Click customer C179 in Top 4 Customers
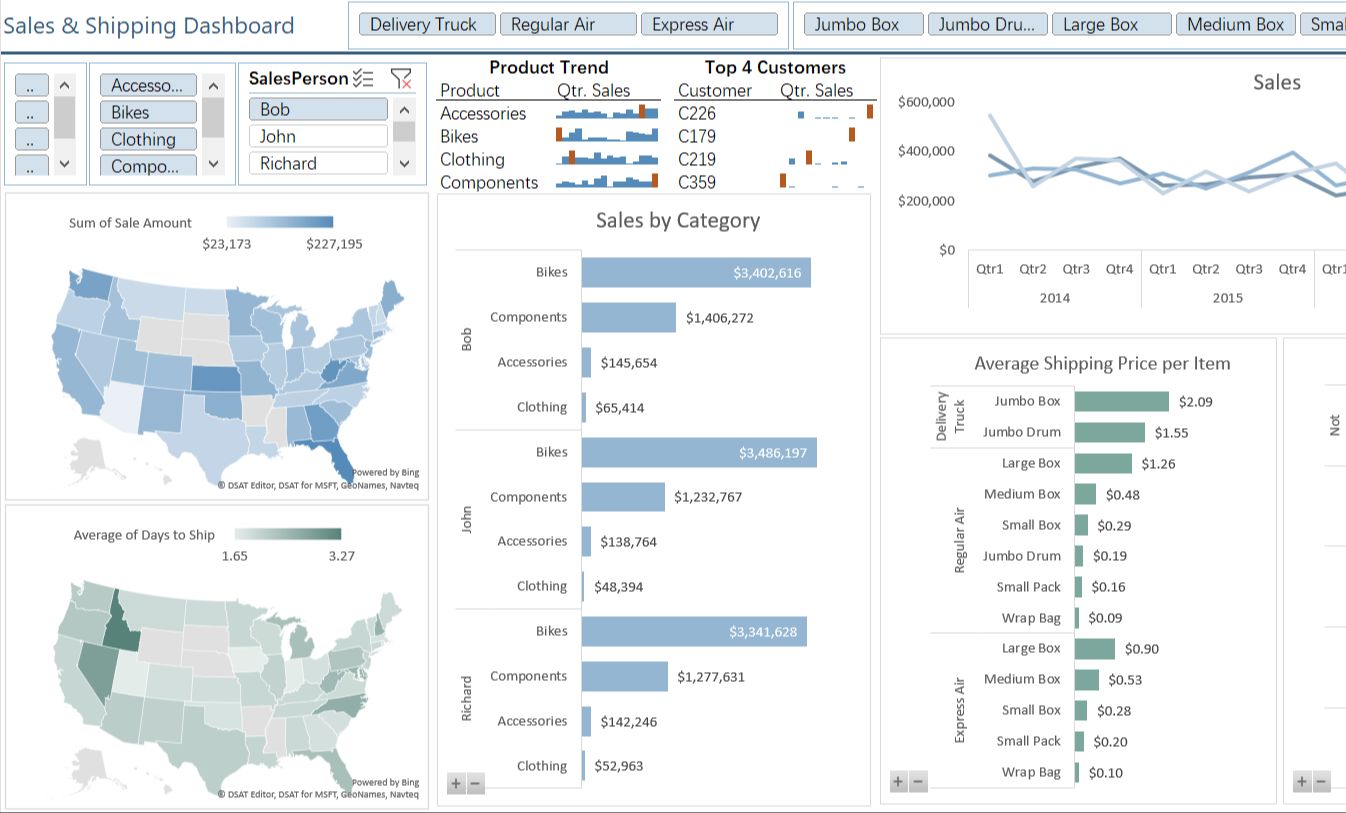 [697, 136]
